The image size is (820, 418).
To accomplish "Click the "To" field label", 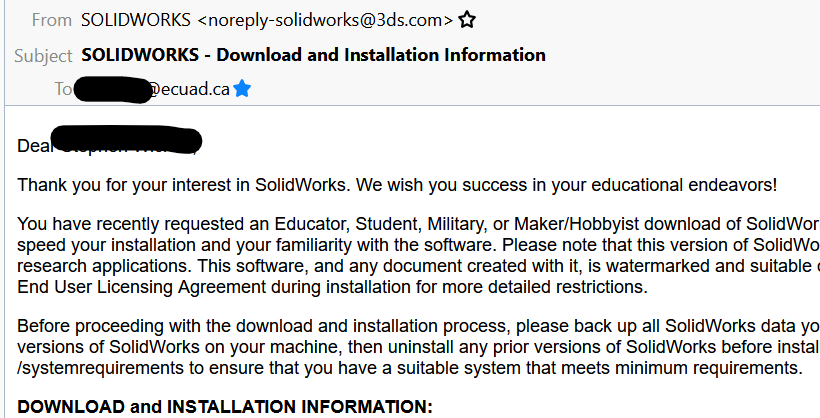I will point(63,89).
